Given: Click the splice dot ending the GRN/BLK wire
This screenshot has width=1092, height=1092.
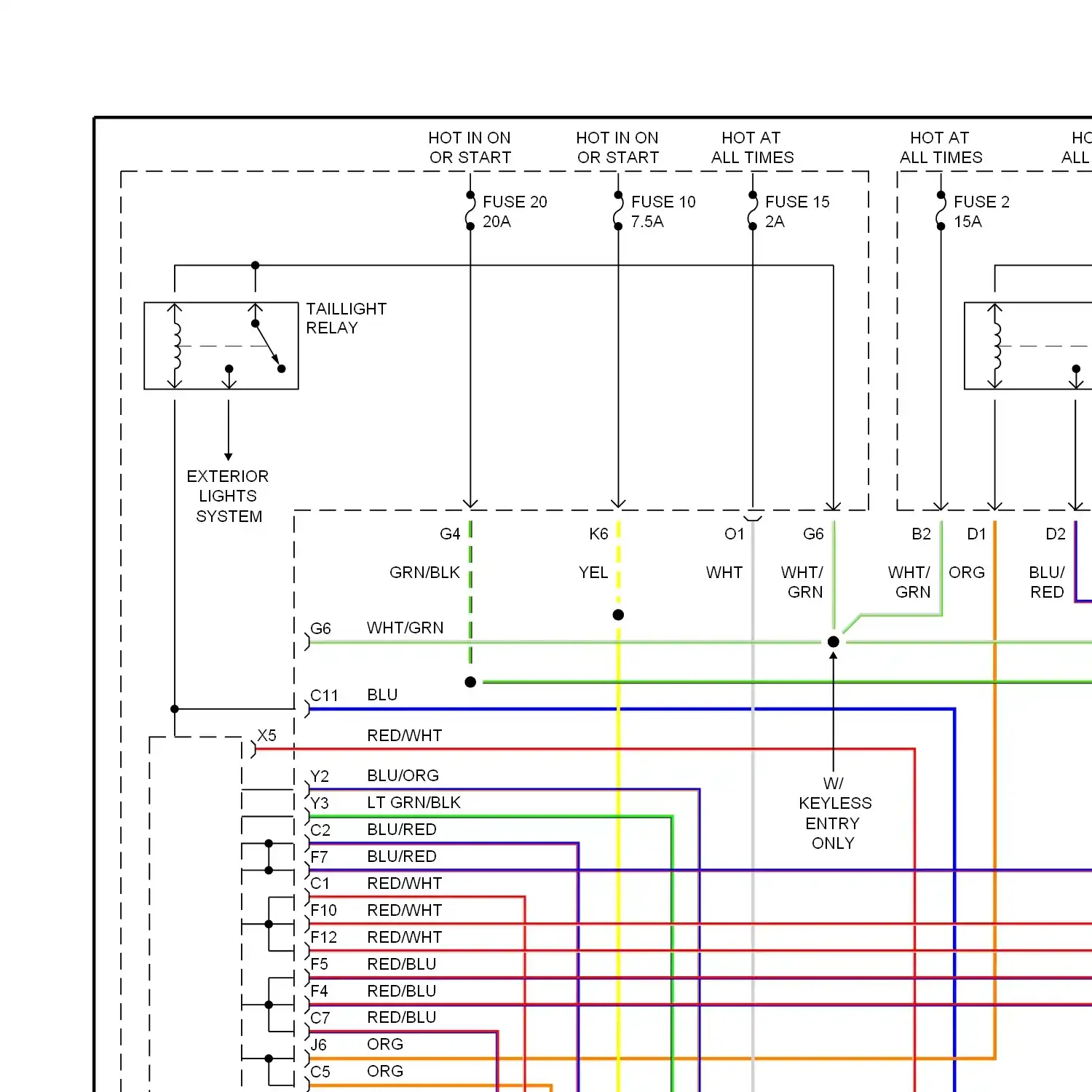Looking at the screenshot, I should (470, 682).
